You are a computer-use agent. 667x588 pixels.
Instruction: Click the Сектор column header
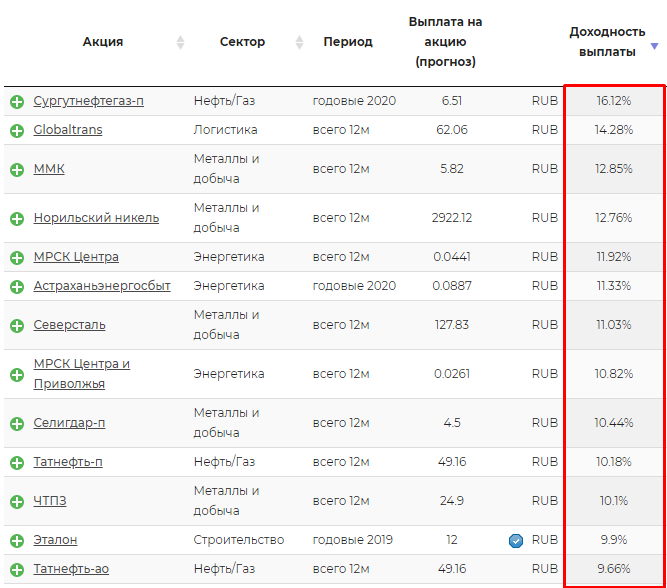click(x=242, y=42)
